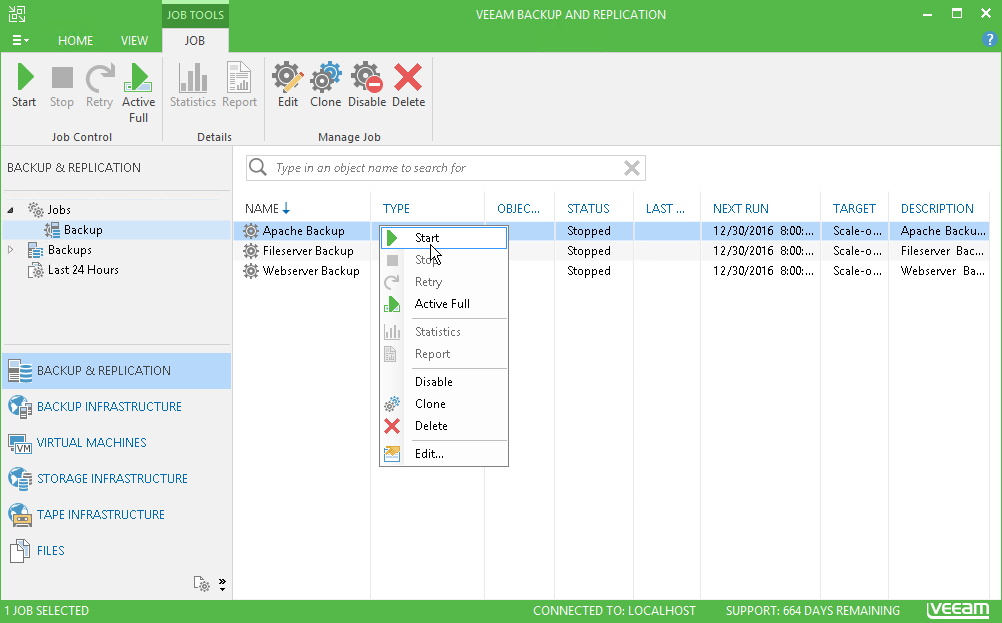Choose Delete in the context menu
This screenshot has height=623, width=1002.
[x=444, y=426]
